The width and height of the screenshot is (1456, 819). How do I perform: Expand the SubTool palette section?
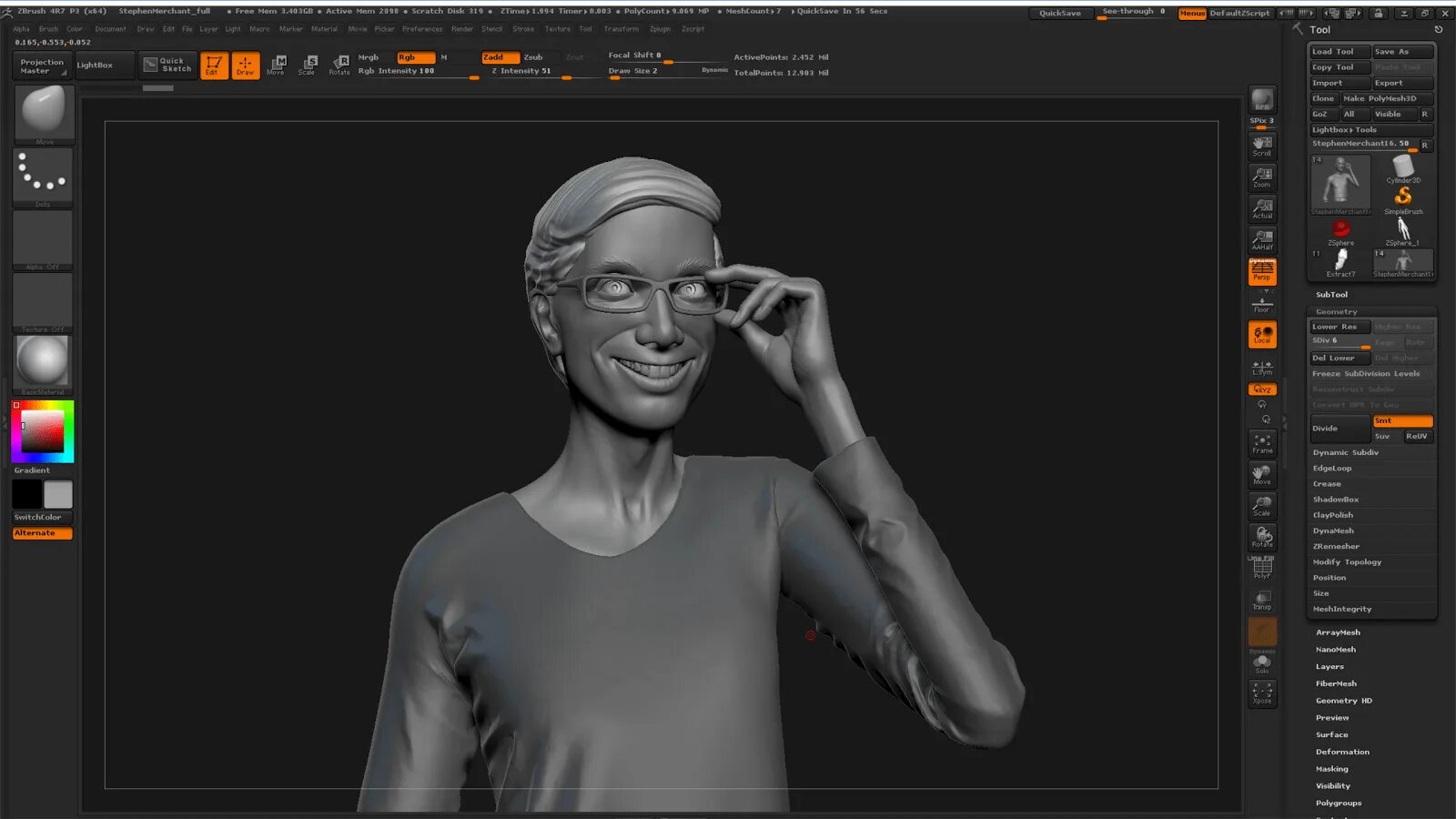point(1331,295)
